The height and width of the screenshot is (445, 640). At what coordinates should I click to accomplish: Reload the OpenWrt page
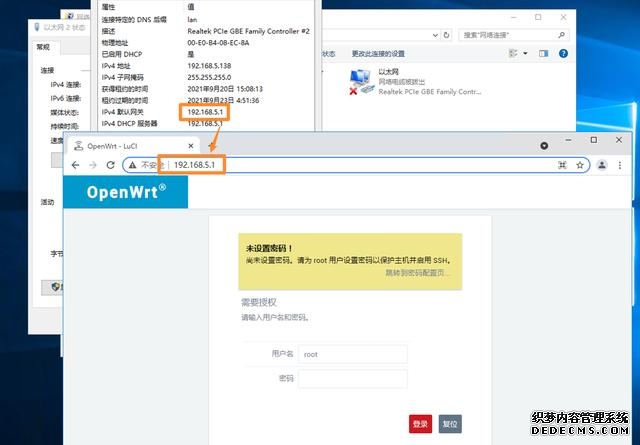pos(111,165)
